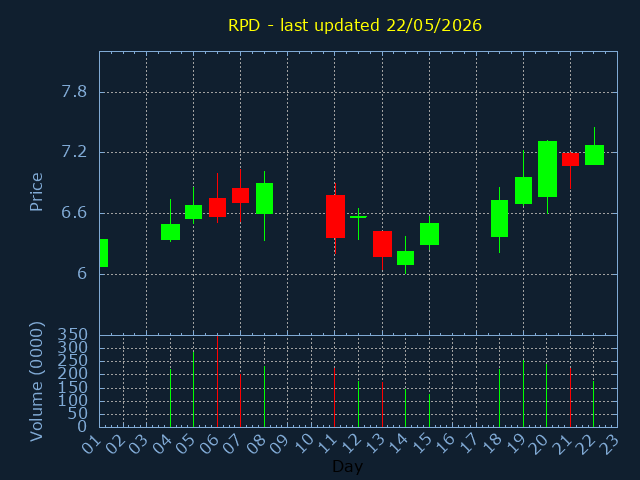Click the '05' day label
The height and width of the screenshot is (480, 640).
tap(185, 444)
